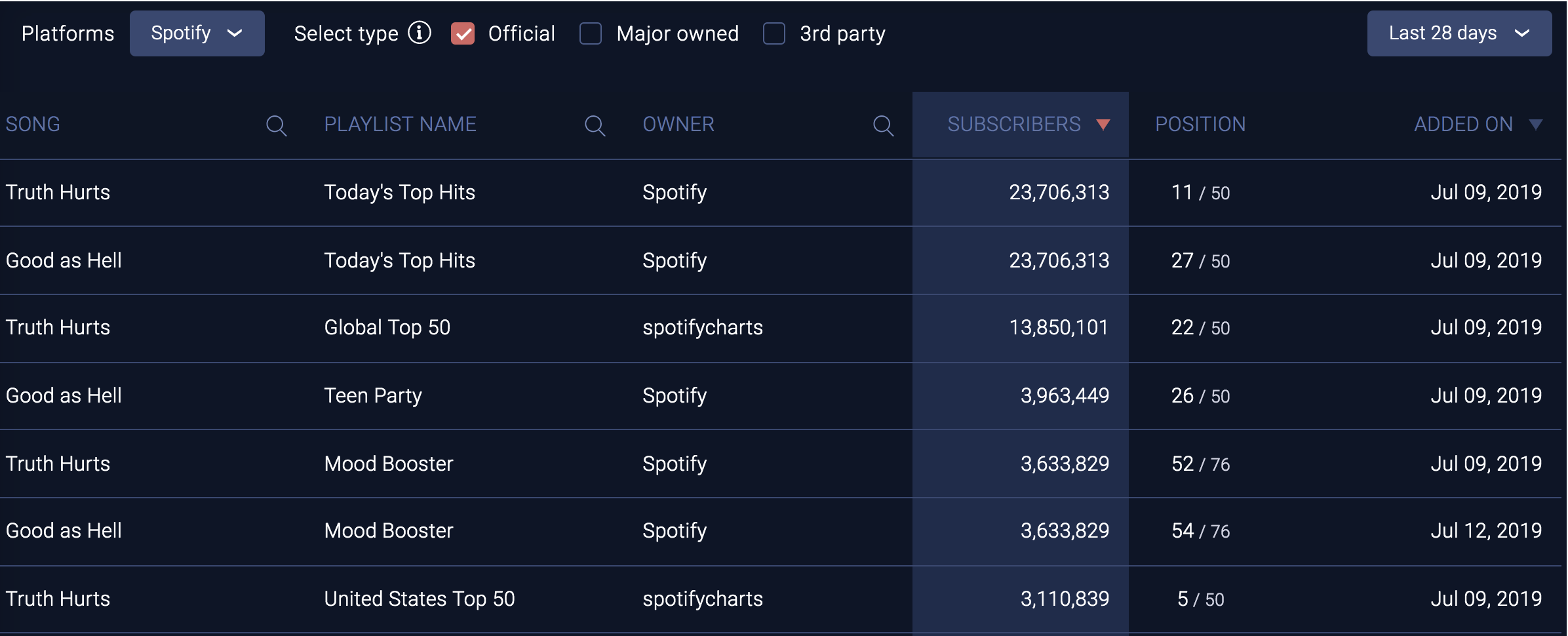
Task: Click the SONG column header label
Action: [x=33, y=124]
